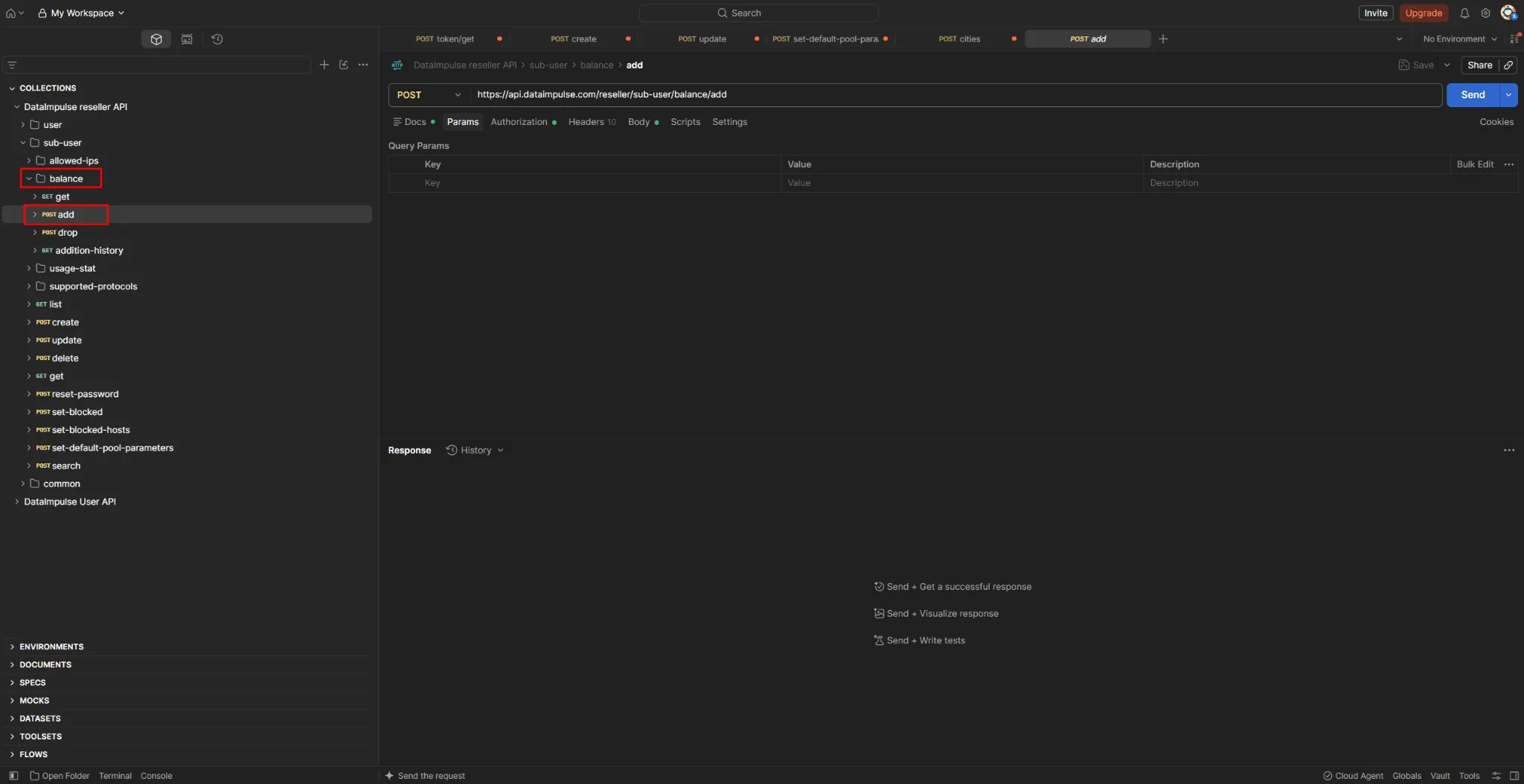Click the request URL input field

point(955,95)
